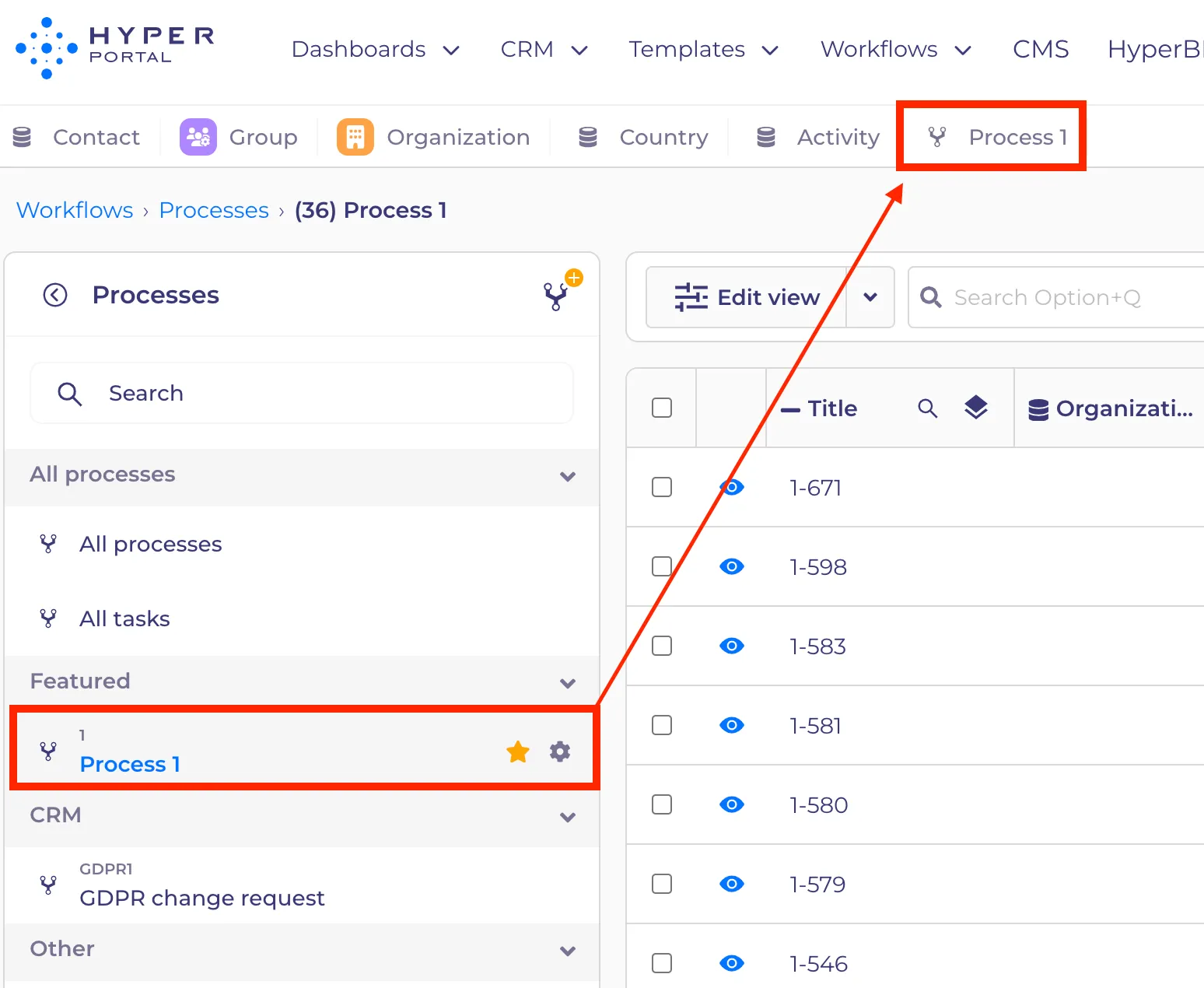Switch to the Process 1 tab
Image resolution: width=1204 pixels, height=988 pixels.
[x=997, y=137]
